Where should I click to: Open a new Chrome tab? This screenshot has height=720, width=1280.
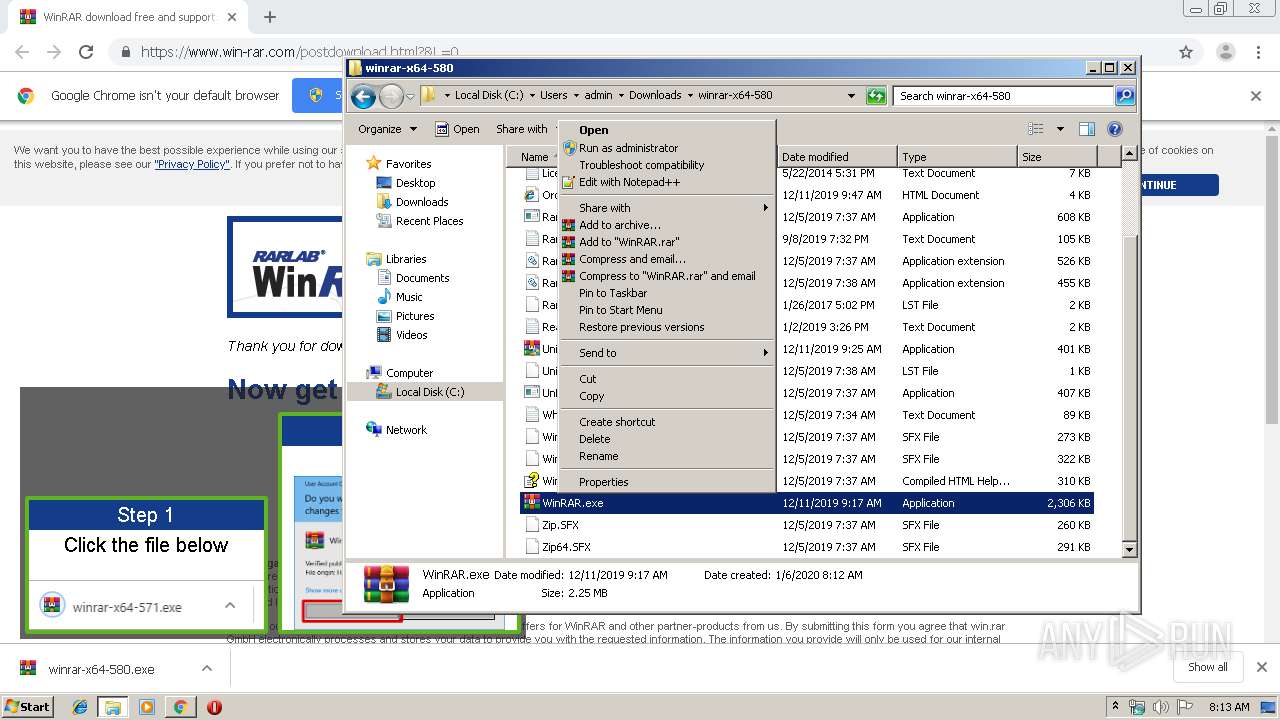tap(269, 17)
